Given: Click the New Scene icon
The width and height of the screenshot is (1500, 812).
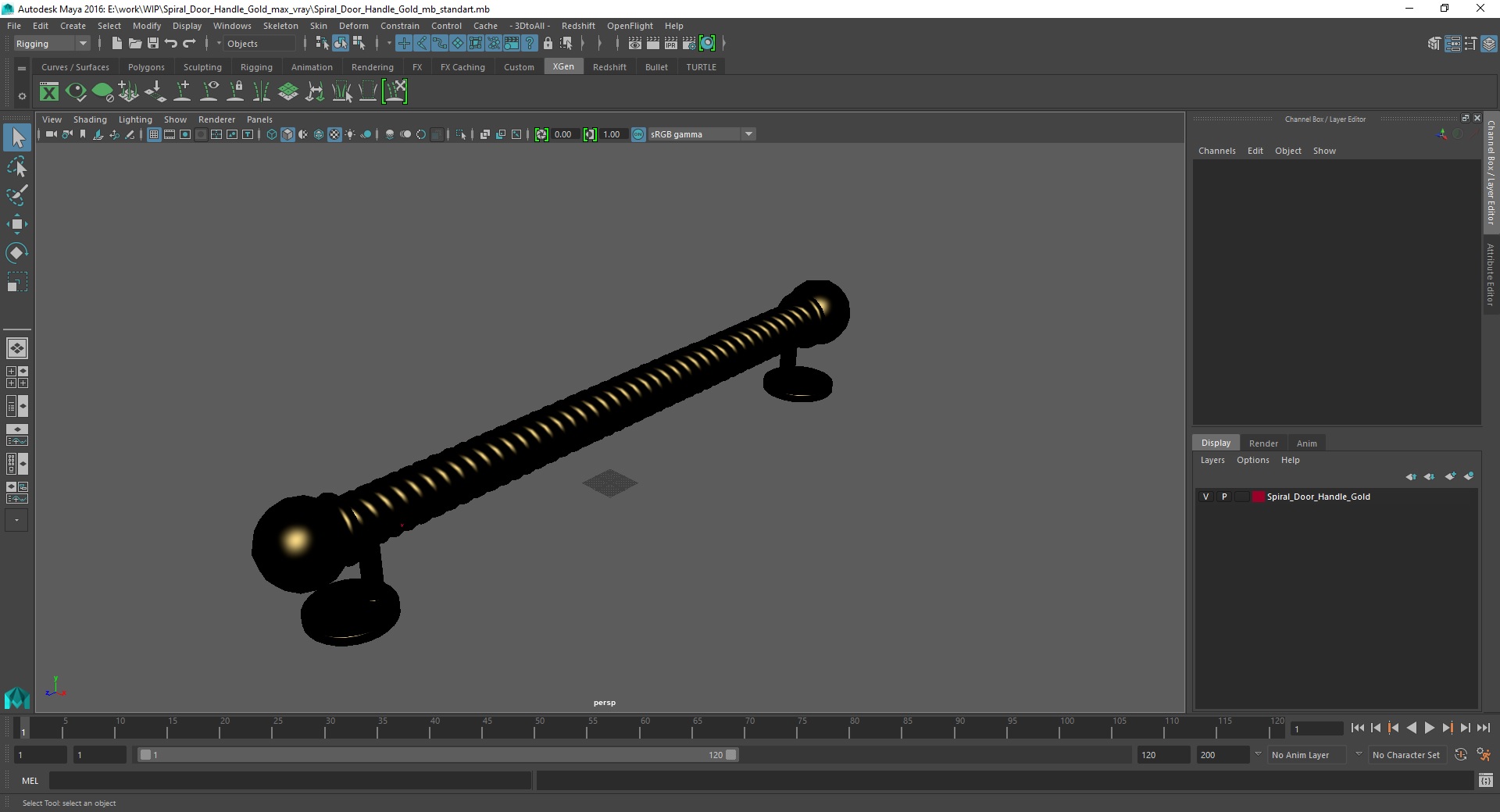Looking at the screenshot, I should (x=116, y=44).
